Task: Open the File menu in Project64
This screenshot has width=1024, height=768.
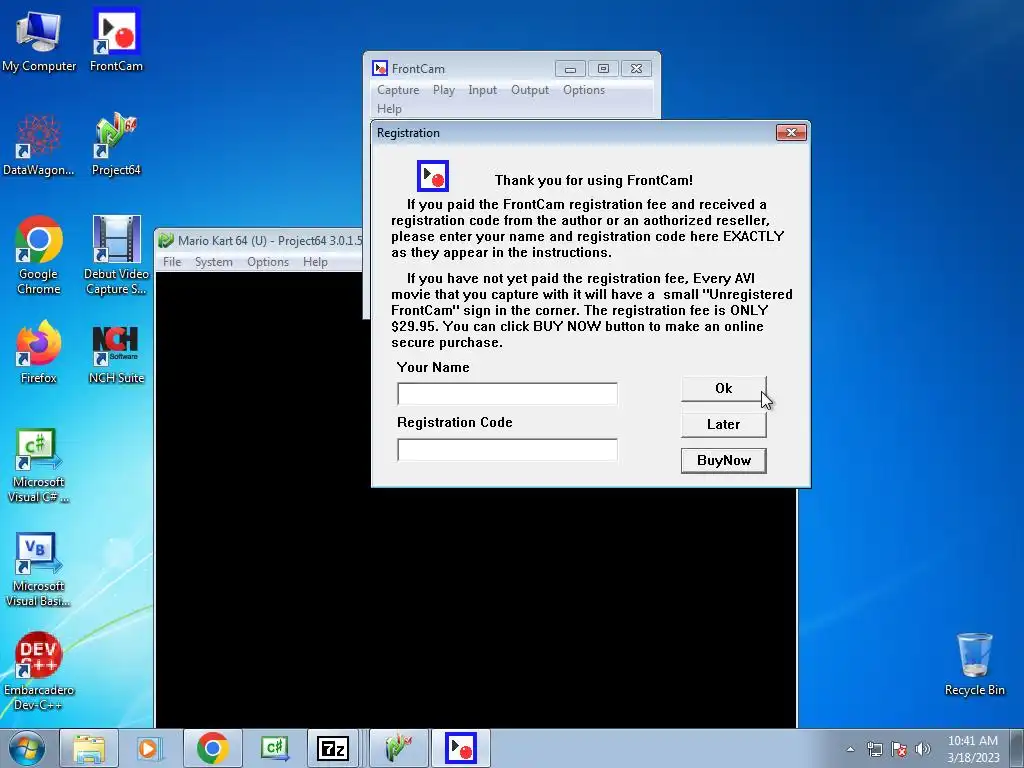Action: 172,262
